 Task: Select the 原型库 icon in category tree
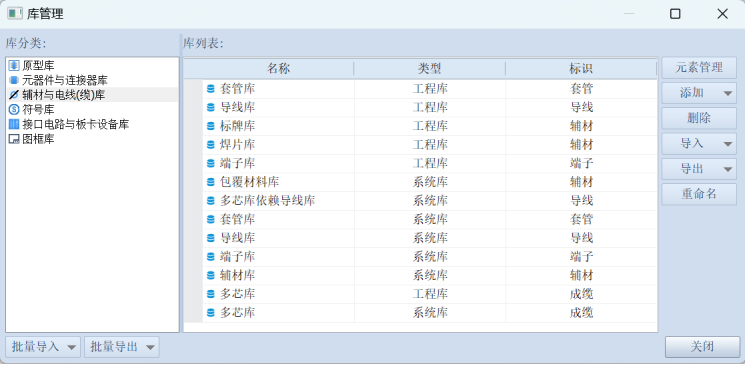14,65
